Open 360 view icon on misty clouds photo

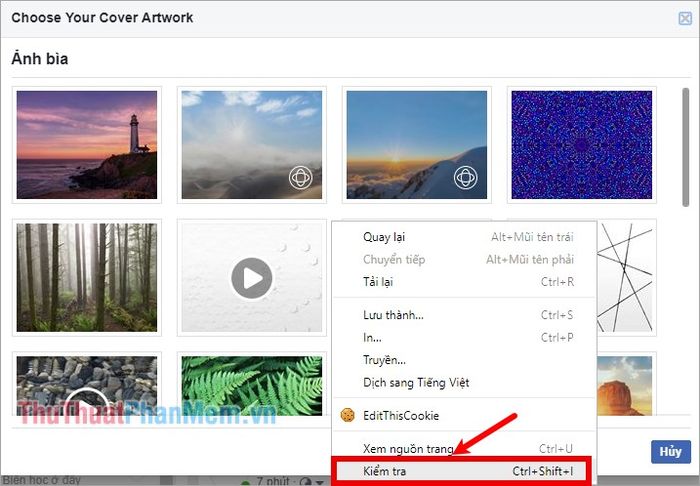[300, 177]
